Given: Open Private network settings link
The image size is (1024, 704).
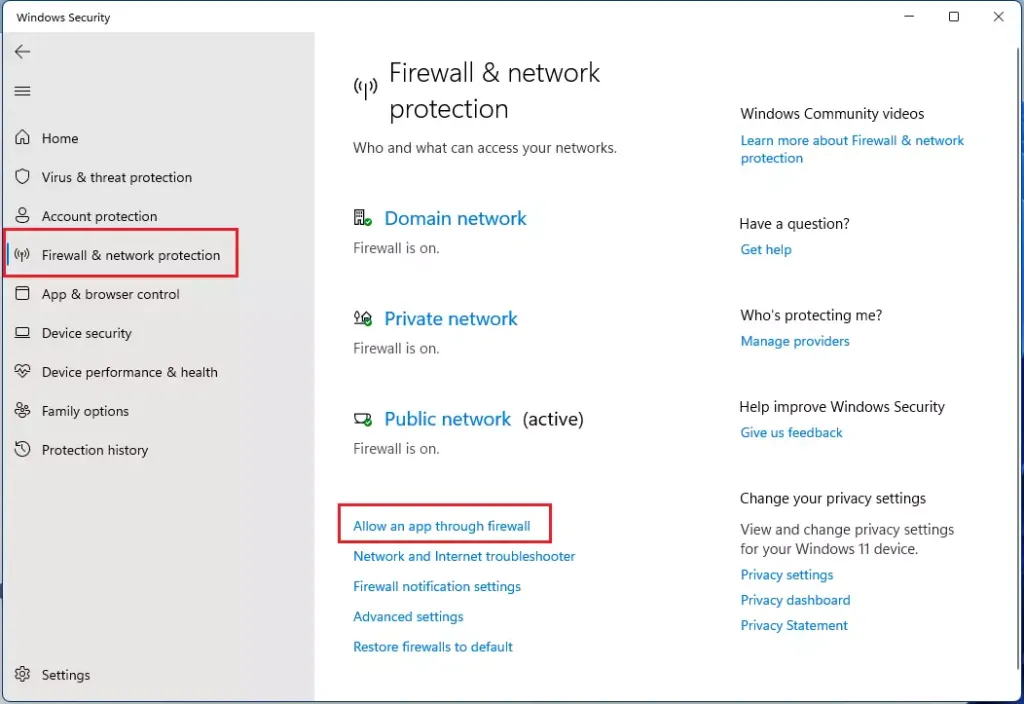Looking at the screenshot, I should [x=451, y=318].
